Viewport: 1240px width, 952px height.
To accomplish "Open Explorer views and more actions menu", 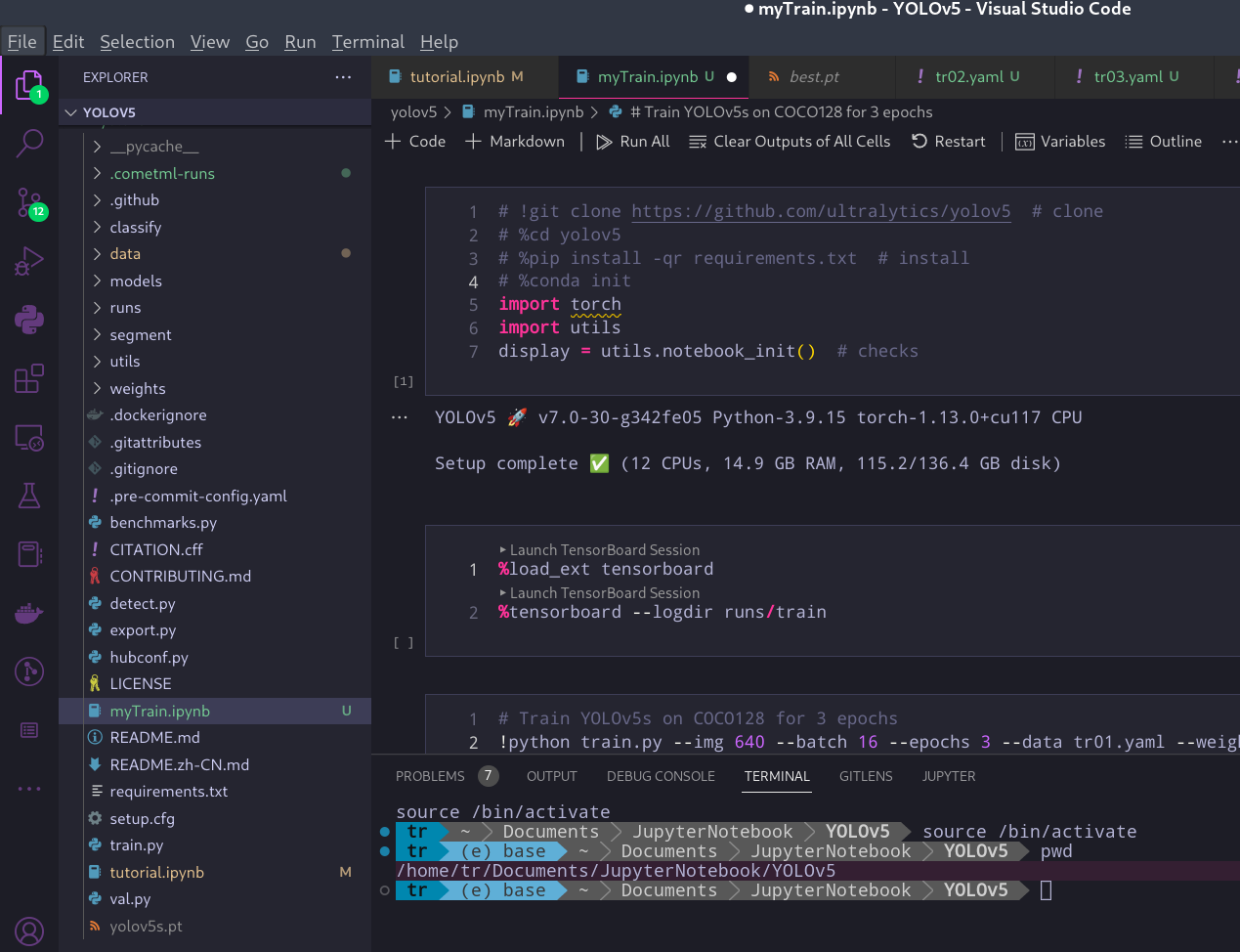I will pyautogui.click(x=343, y=77).
